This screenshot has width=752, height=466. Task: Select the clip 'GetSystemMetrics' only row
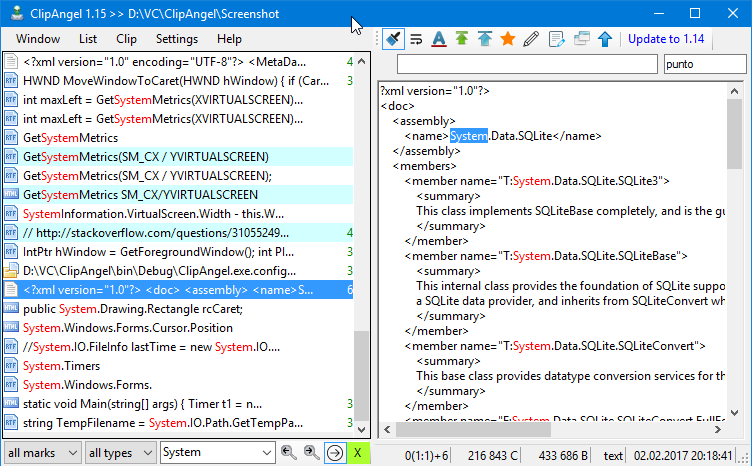point(178,138)
